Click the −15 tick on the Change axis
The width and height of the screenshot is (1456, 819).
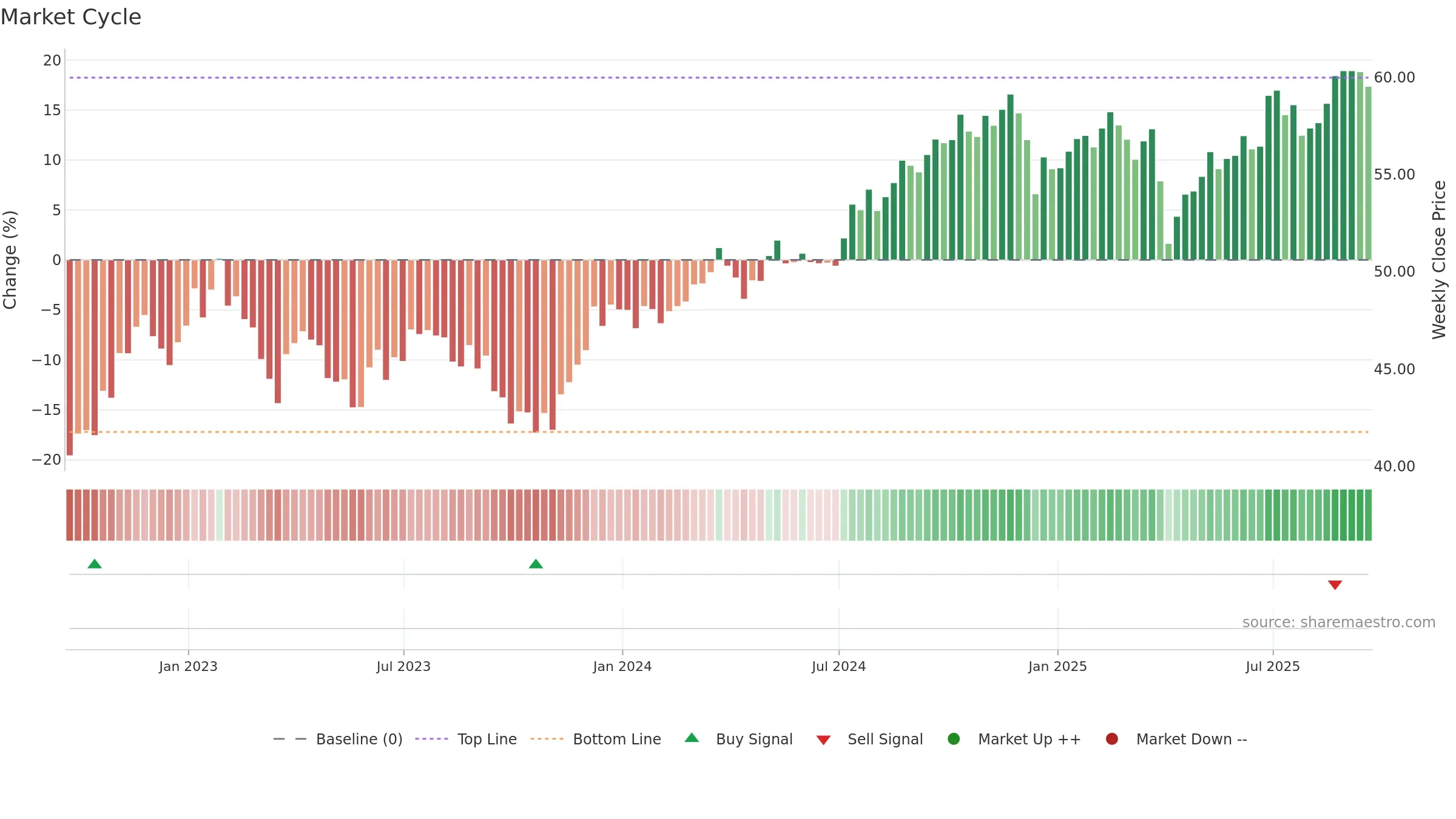tap(47, 410)
